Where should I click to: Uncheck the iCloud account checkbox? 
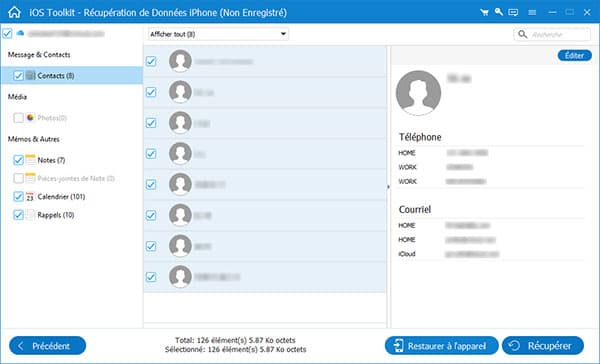[x=7, y=33]
